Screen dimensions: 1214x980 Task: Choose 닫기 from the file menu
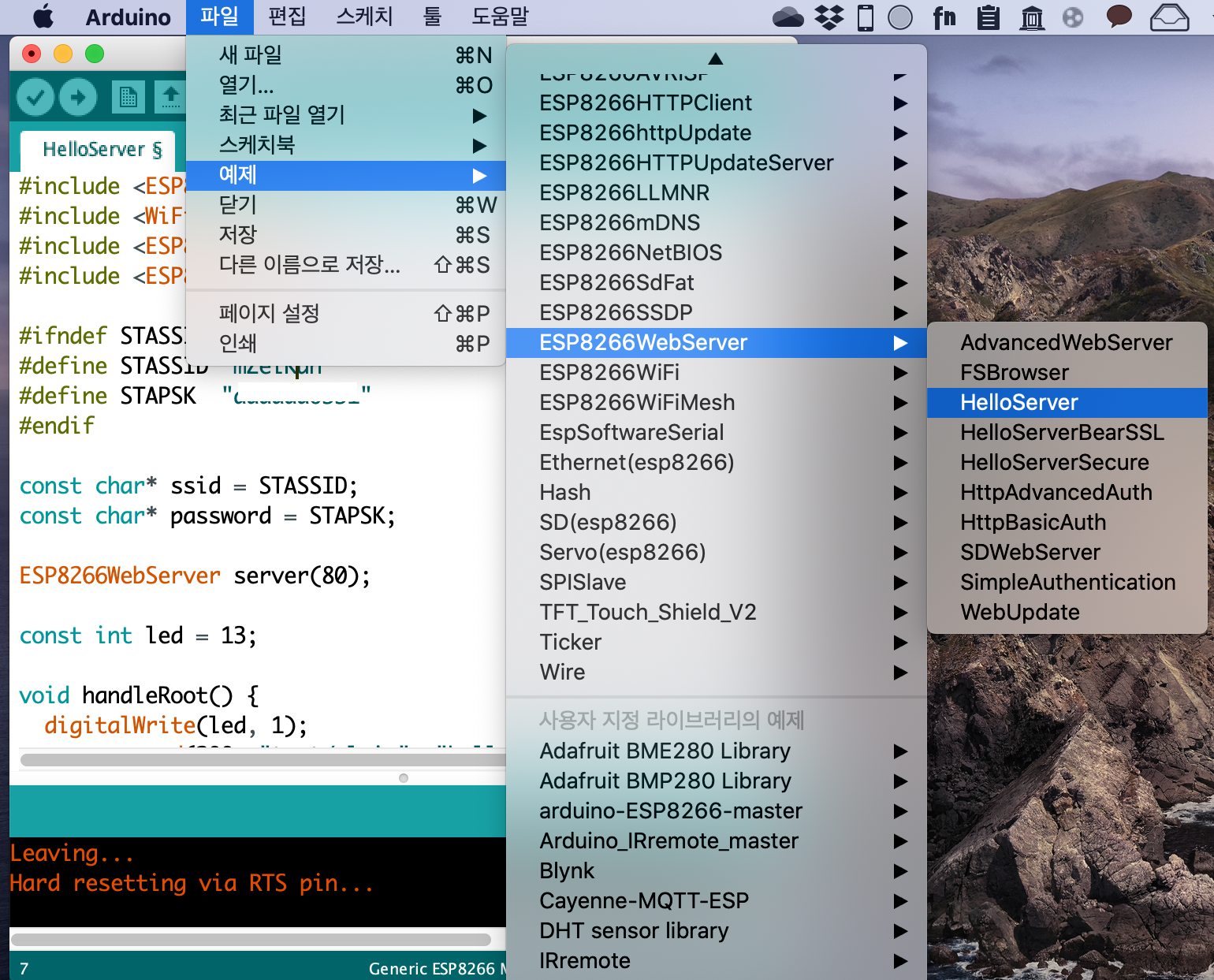[345, 205]
